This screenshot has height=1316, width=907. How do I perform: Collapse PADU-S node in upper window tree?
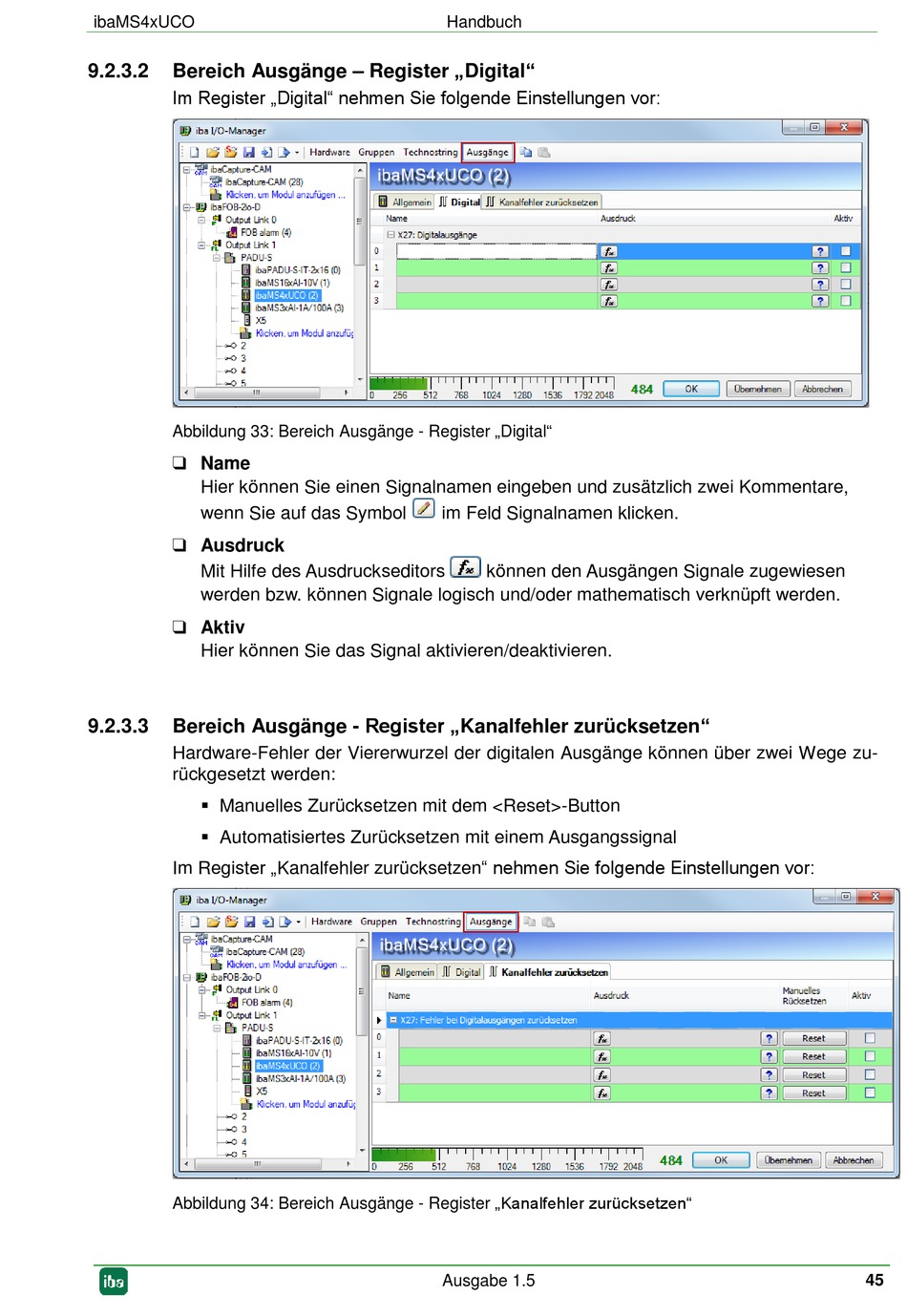(x=217, y=258)
